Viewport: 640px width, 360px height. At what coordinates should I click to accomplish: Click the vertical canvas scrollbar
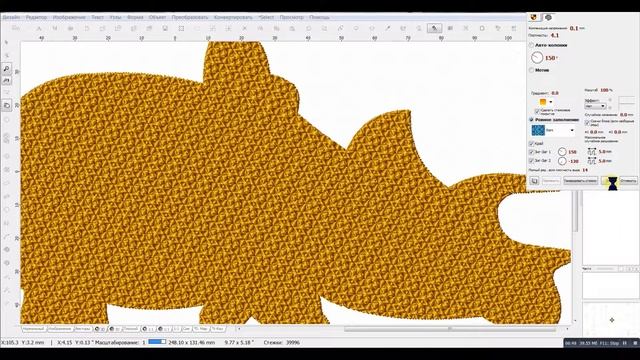[x=576, y=211]
